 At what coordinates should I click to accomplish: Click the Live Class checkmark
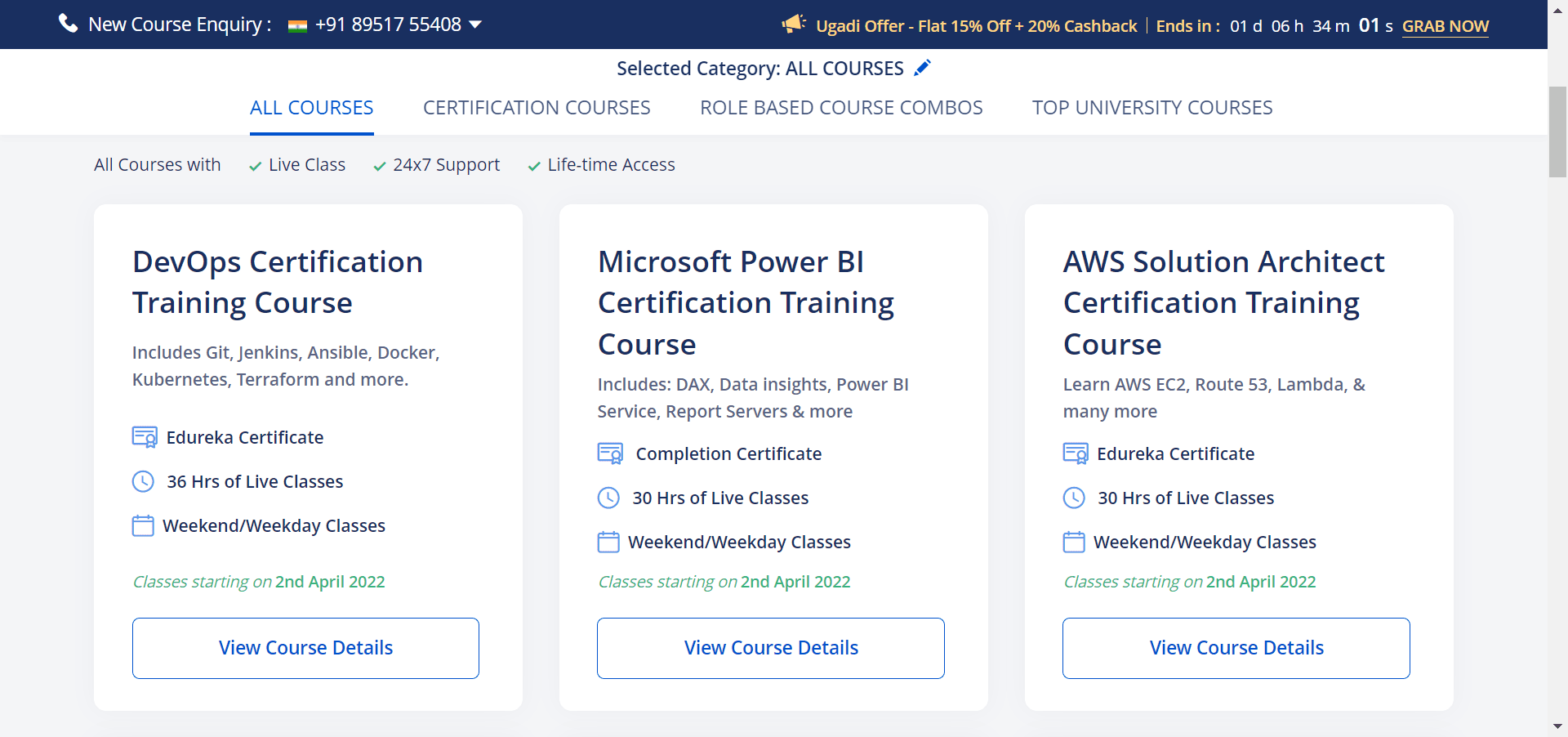(255, 166)
